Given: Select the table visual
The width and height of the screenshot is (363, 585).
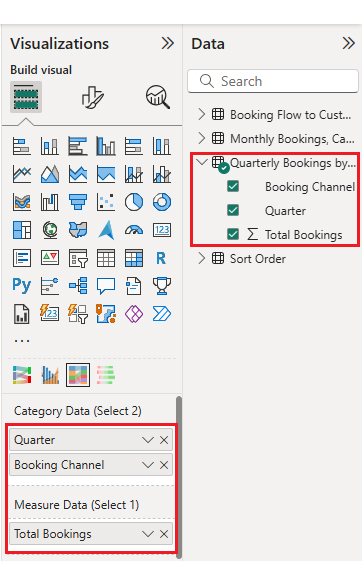Looking at the screenshot, I should point(106,258).
